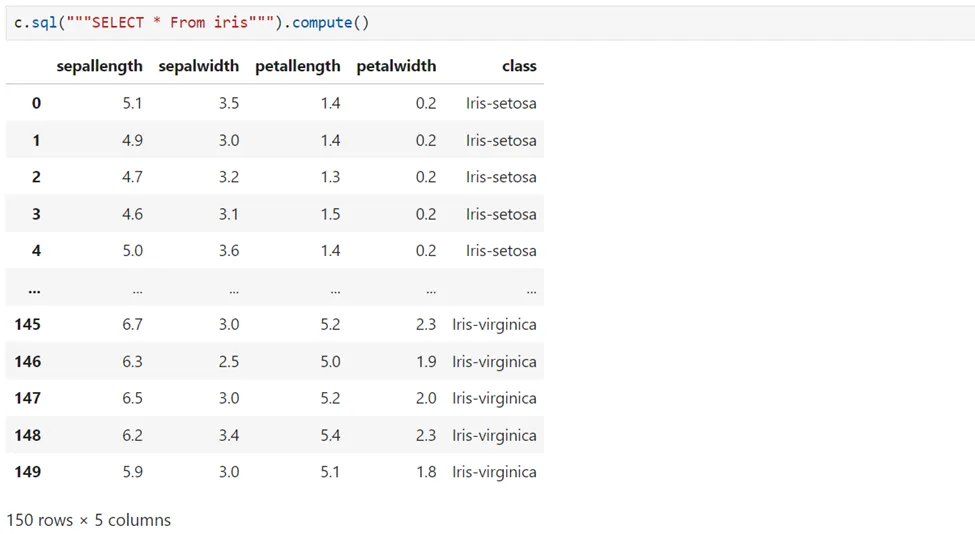This screenshot has width=975, height=534.
Task: Select the petallength column header
Action: pyautogui.click(x=298, y=66)
